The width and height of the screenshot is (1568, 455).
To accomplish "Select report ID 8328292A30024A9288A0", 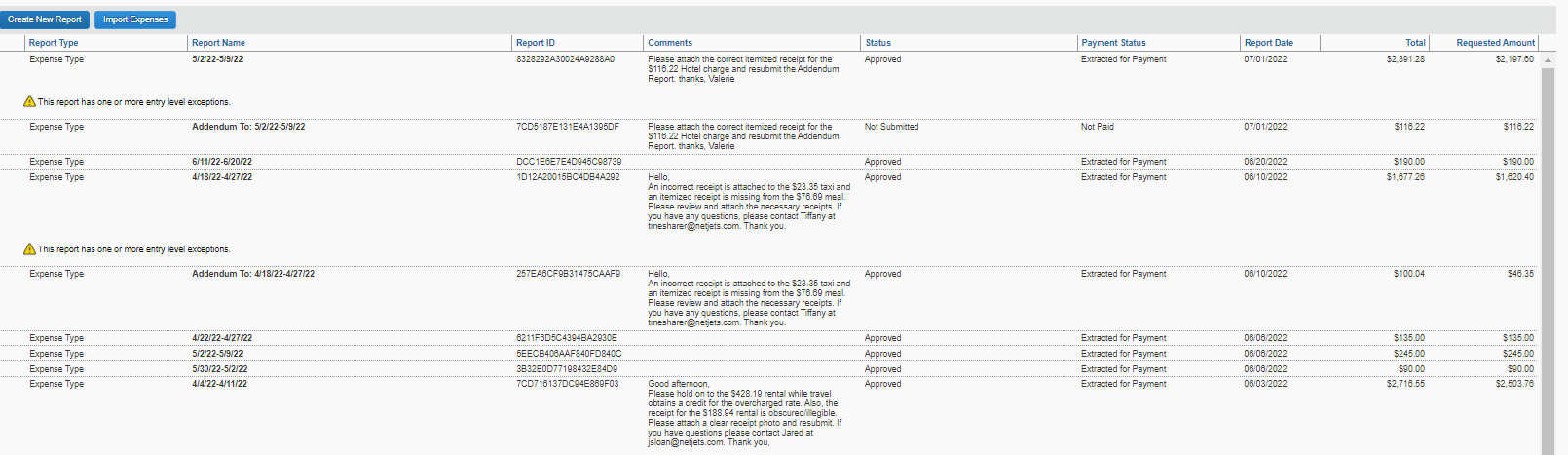I will point(565,59).
